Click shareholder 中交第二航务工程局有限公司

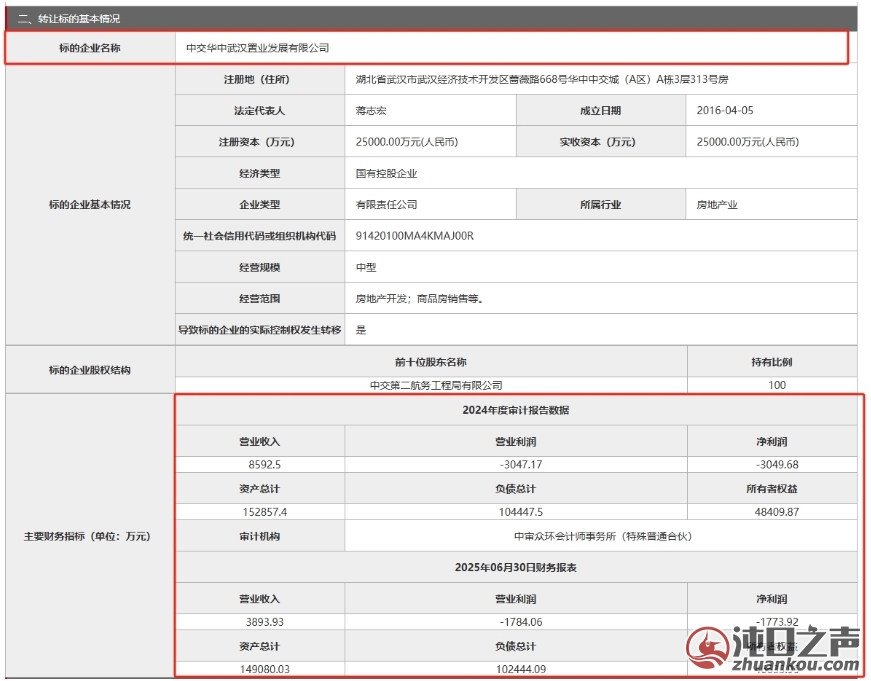(x=436, y=385)
